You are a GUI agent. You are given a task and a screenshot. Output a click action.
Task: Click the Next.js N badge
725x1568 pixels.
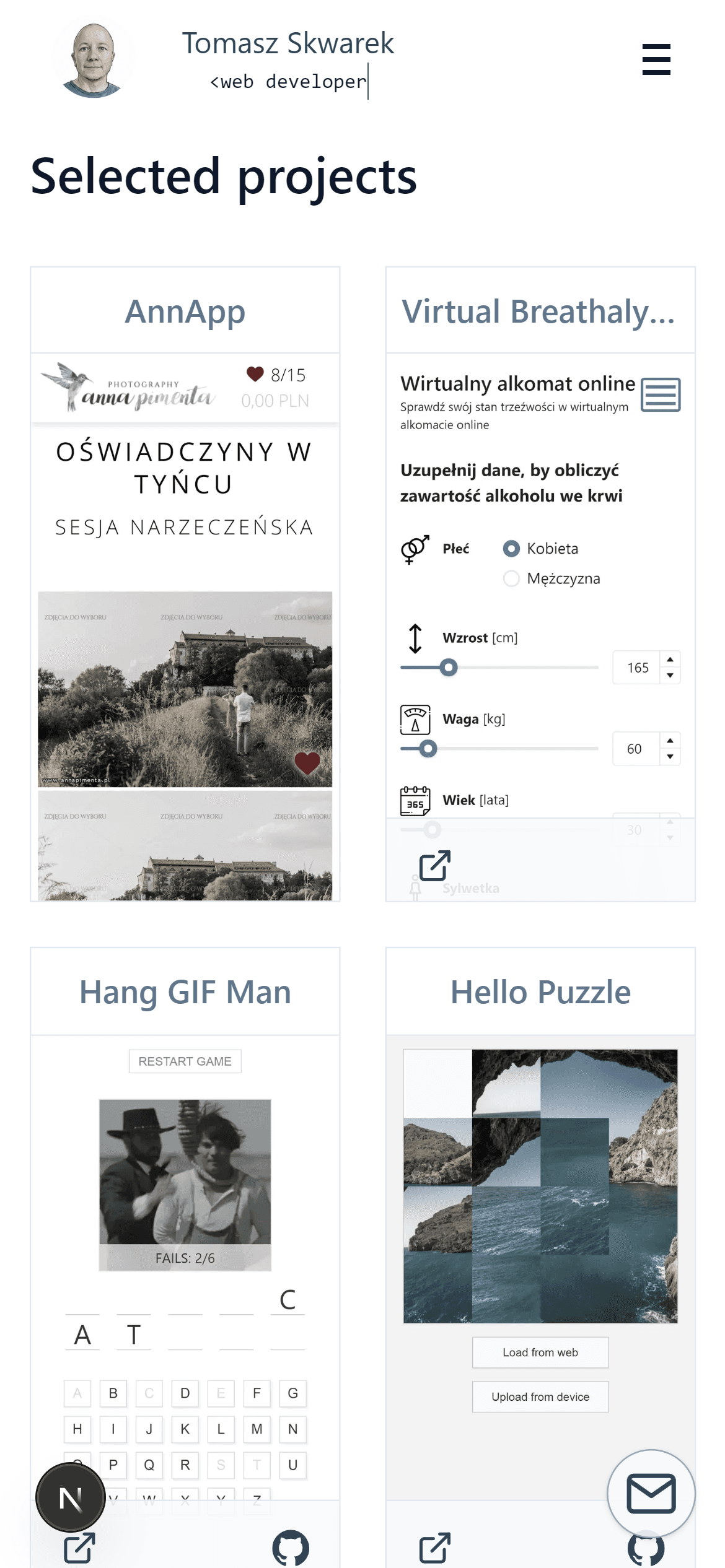click(x=71, y=1498)
